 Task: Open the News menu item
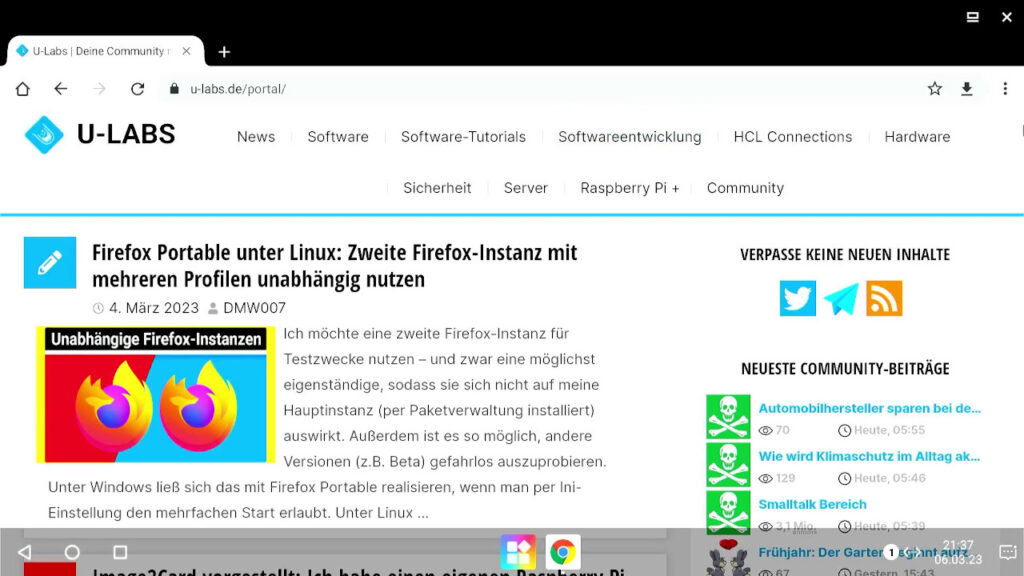coord(256,136)
